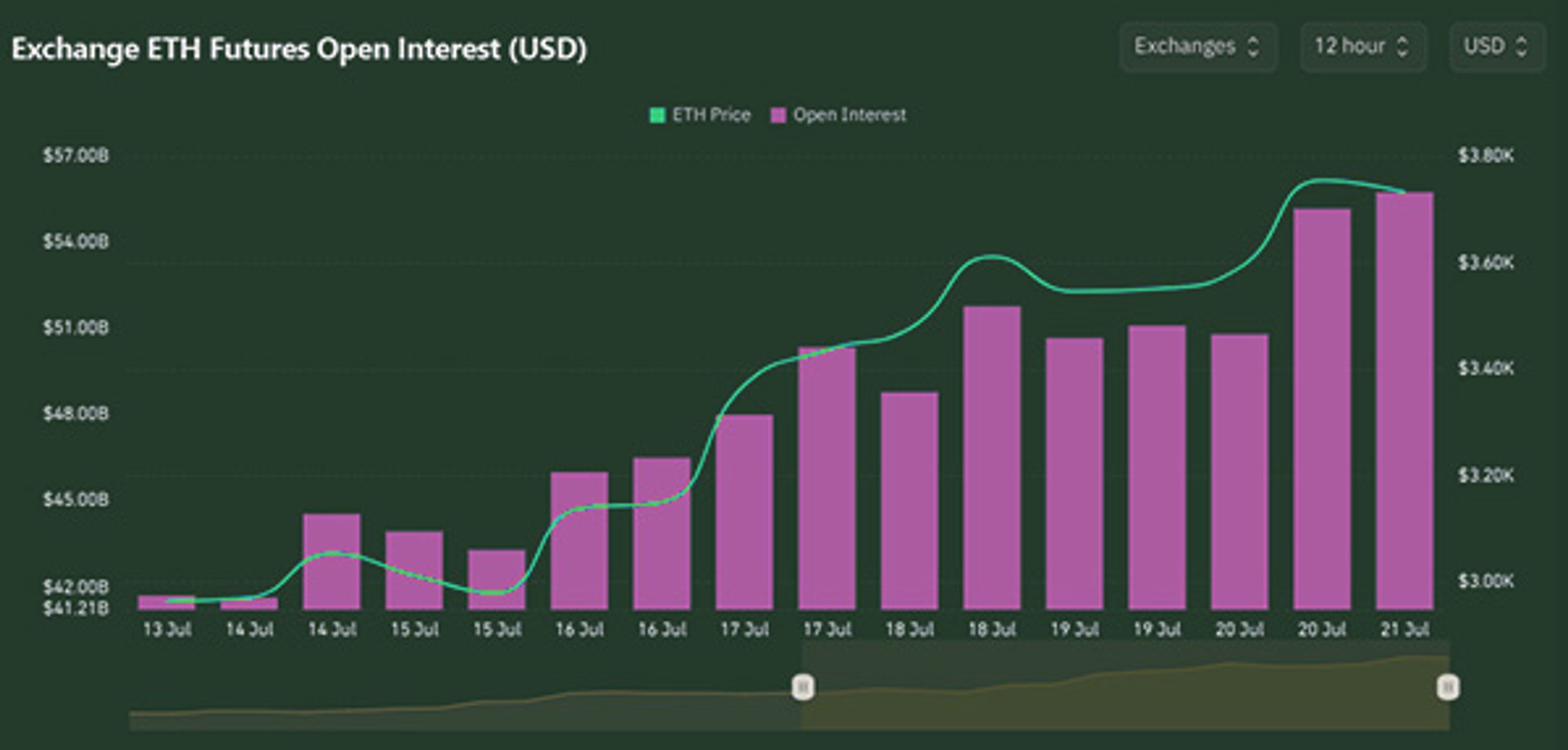Toggle the Open Interest legend entry
This screenshot has width=1568, height=750.
click(839, 115)
